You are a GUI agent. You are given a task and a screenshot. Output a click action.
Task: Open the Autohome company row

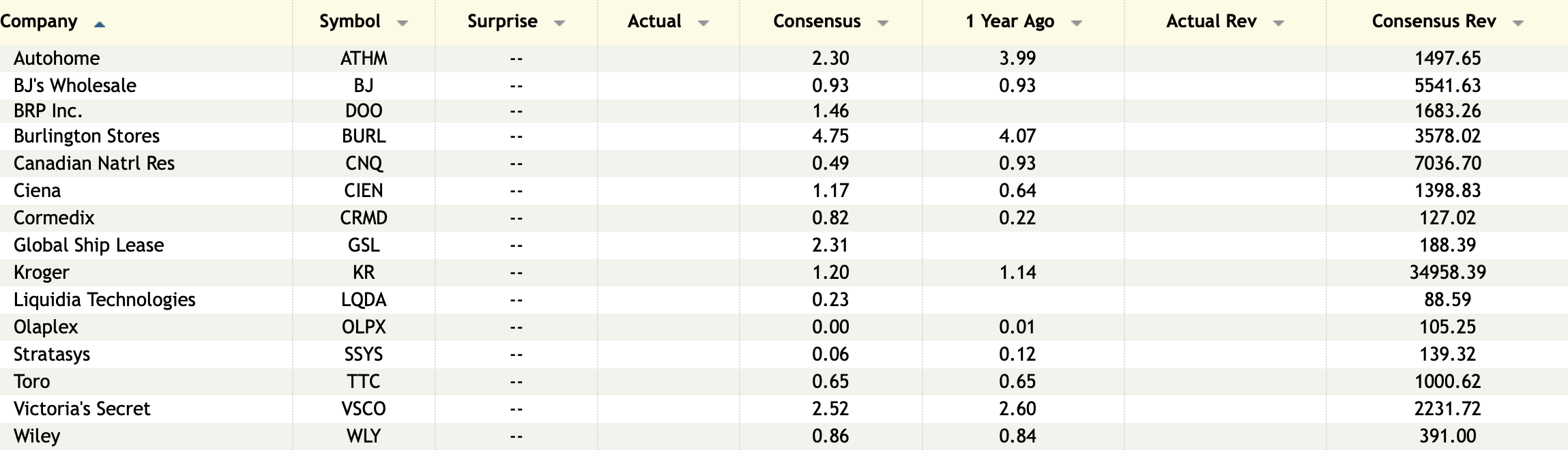(x=57, y=59)
